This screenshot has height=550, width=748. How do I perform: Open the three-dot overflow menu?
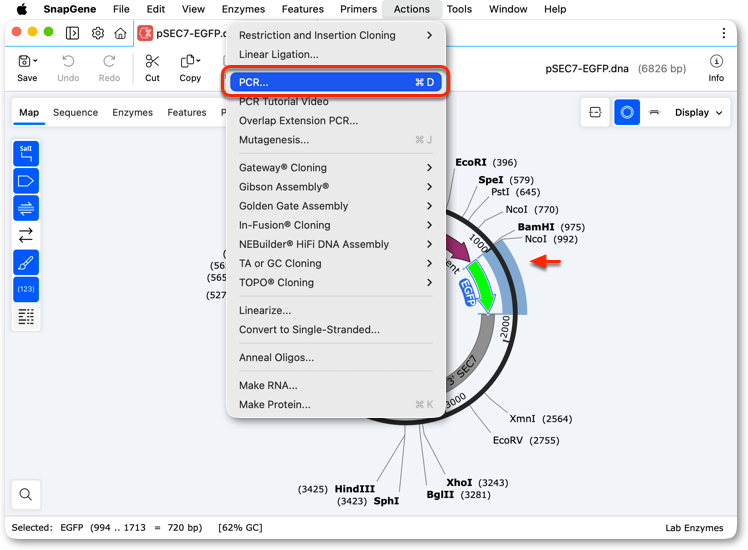tap(724, 33)
